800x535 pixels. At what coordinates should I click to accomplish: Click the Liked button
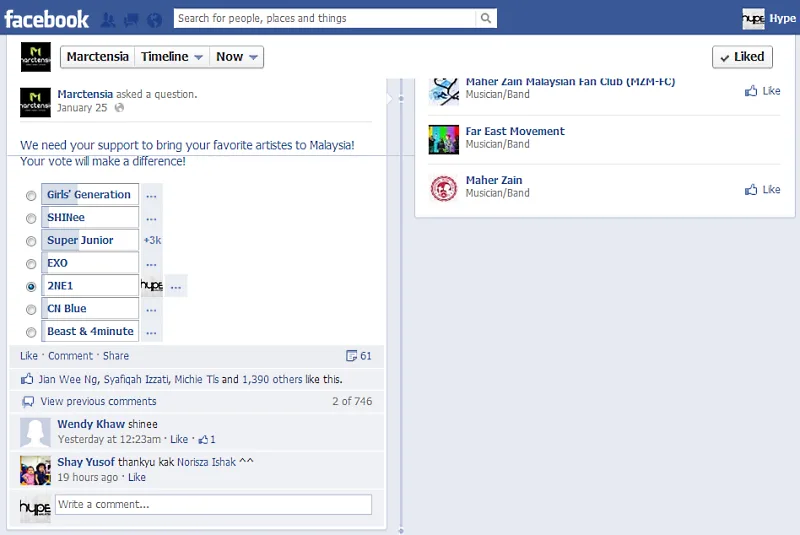pos(742,57)
